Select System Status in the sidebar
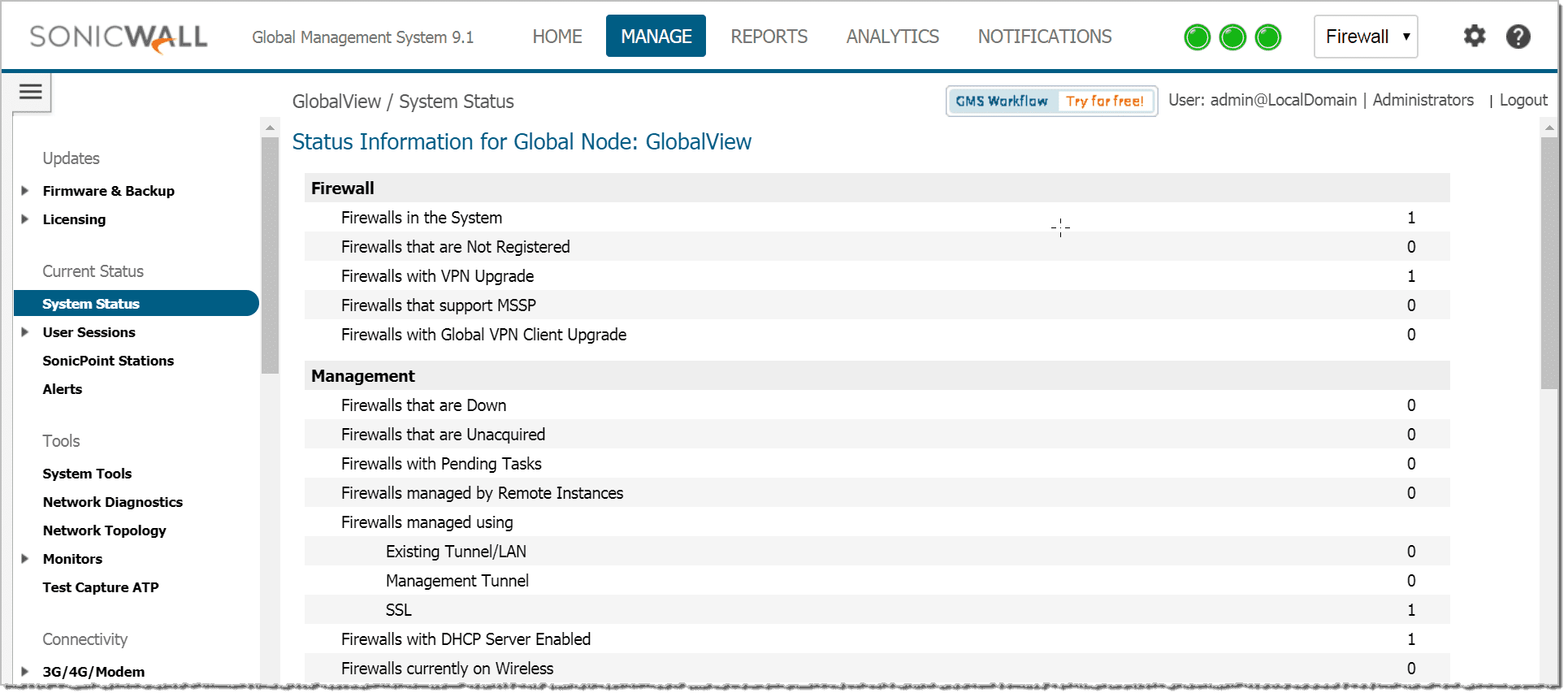The height and width of the screenshot is (697, 1568). pos(136,304)
